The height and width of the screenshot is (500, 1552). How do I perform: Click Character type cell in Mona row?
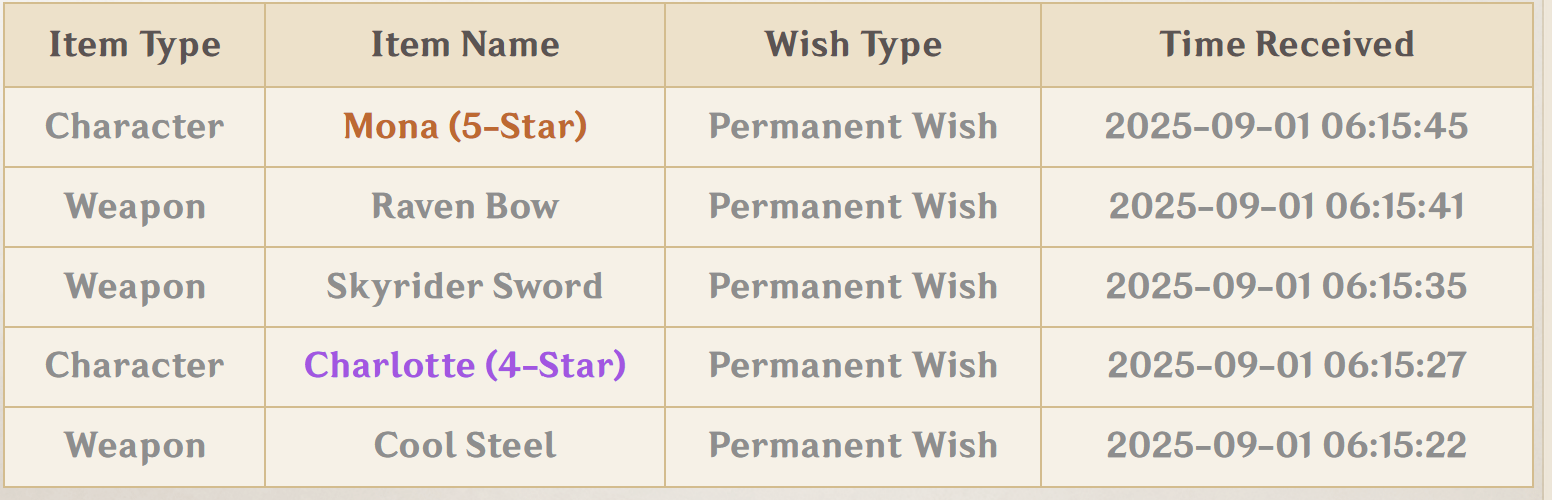pos(135,127)
